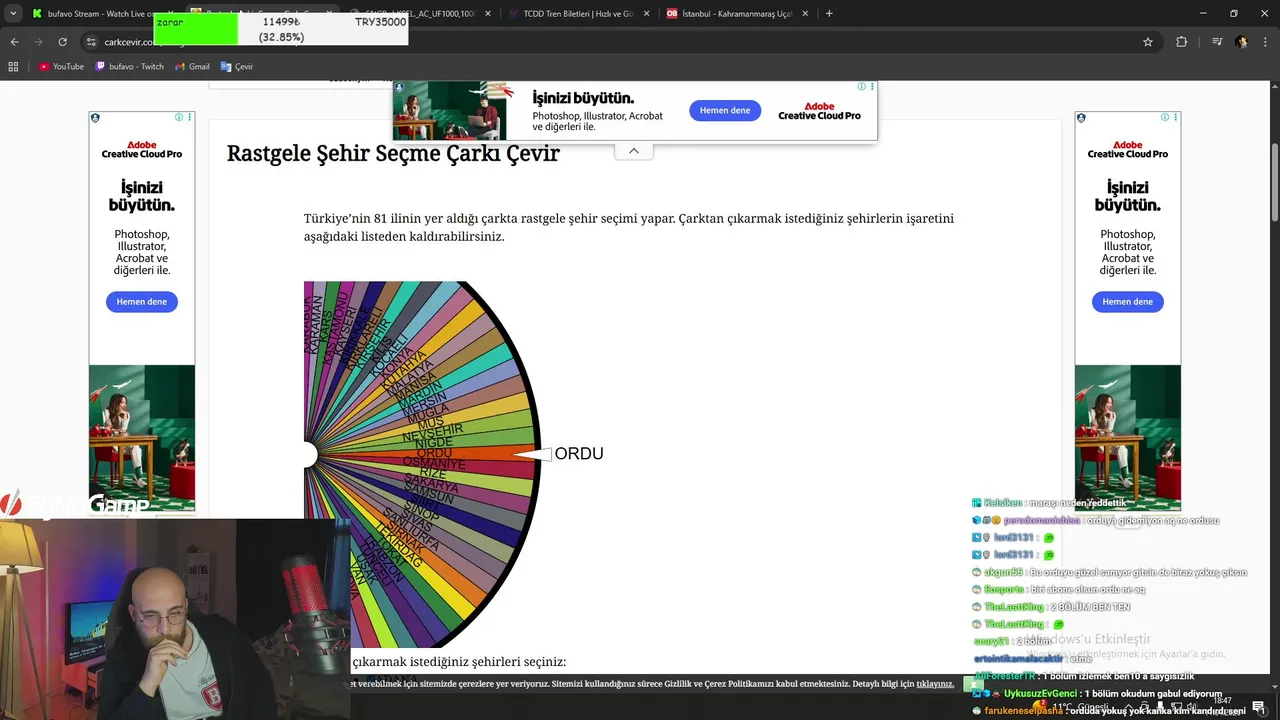Open the Chrome profile avatar

click(1241, 42)
